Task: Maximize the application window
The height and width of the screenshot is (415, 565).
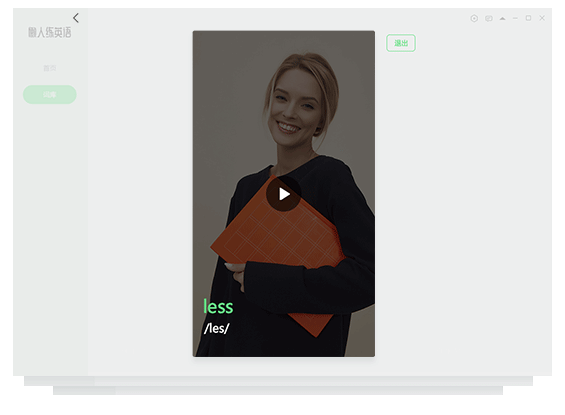Action: 528,18
